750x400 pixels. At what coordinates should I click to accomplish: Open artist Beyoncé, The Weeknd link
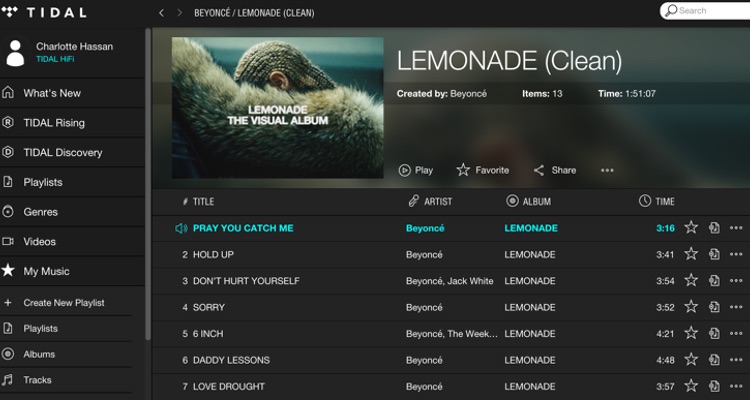(x=452, y=333)
